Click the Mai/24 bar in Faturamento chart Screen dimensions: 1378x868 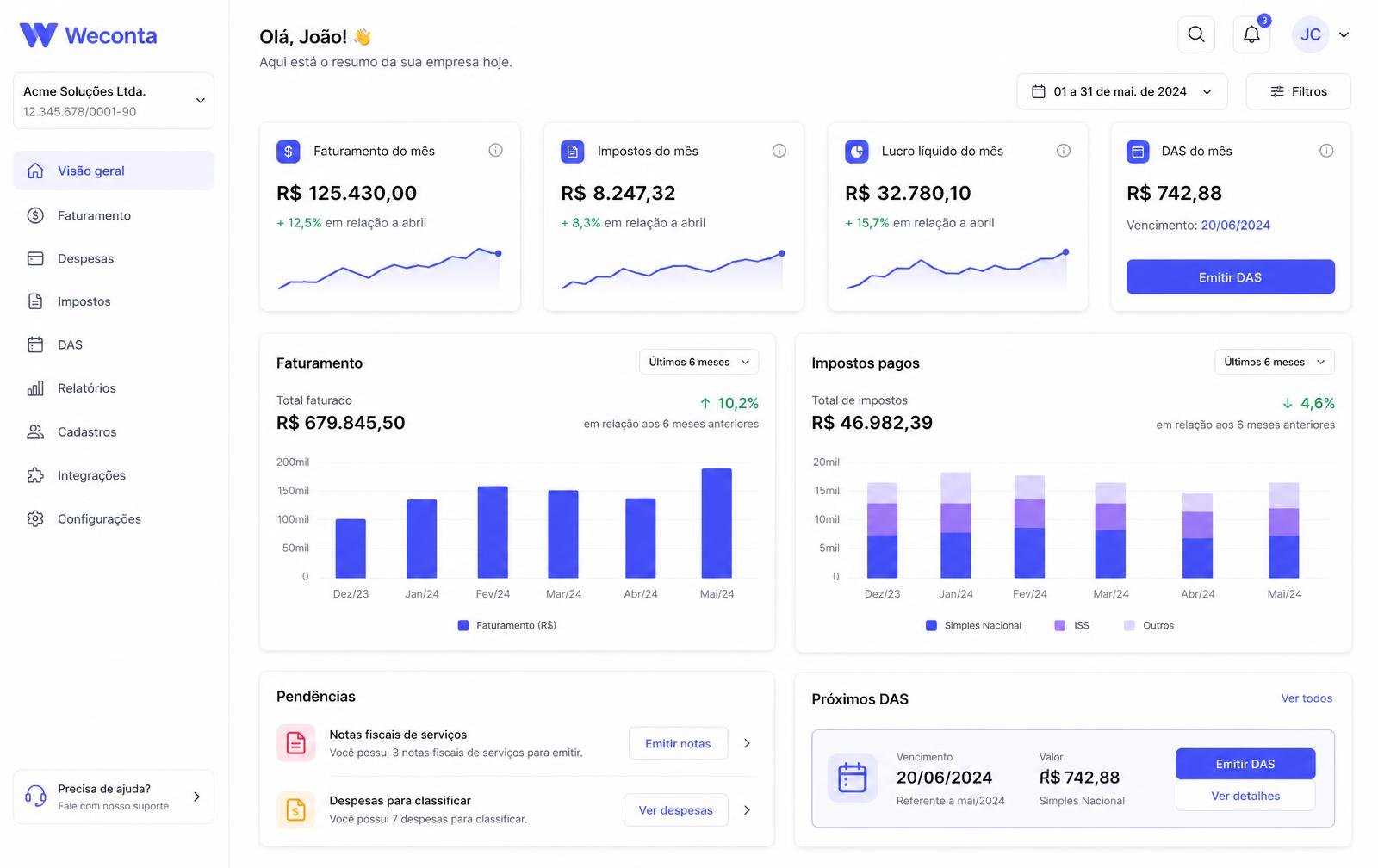click(x=717, y=523)
